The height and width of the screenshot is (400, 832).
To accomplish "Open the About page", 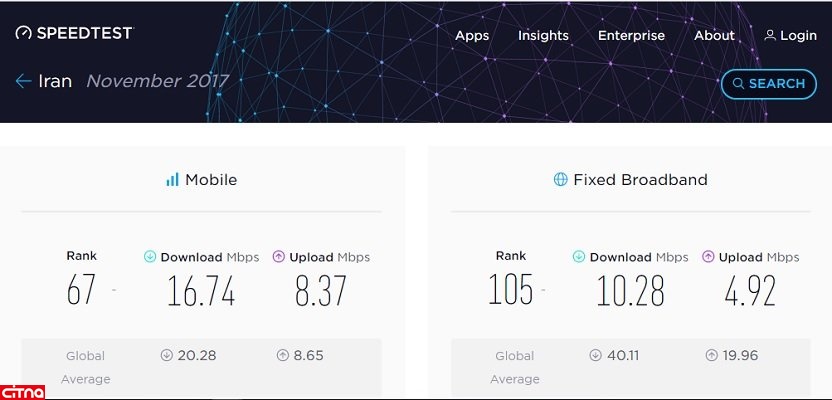I will coord(714,35).
